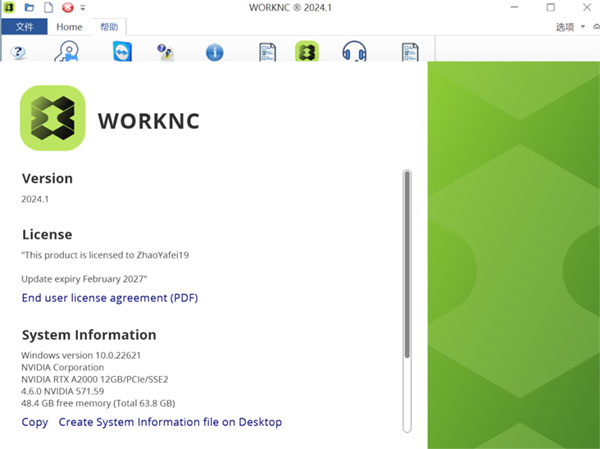Click 'NVIDIA RTX A2000 12GB/PCIe/SSE2' line

[95, 379]
